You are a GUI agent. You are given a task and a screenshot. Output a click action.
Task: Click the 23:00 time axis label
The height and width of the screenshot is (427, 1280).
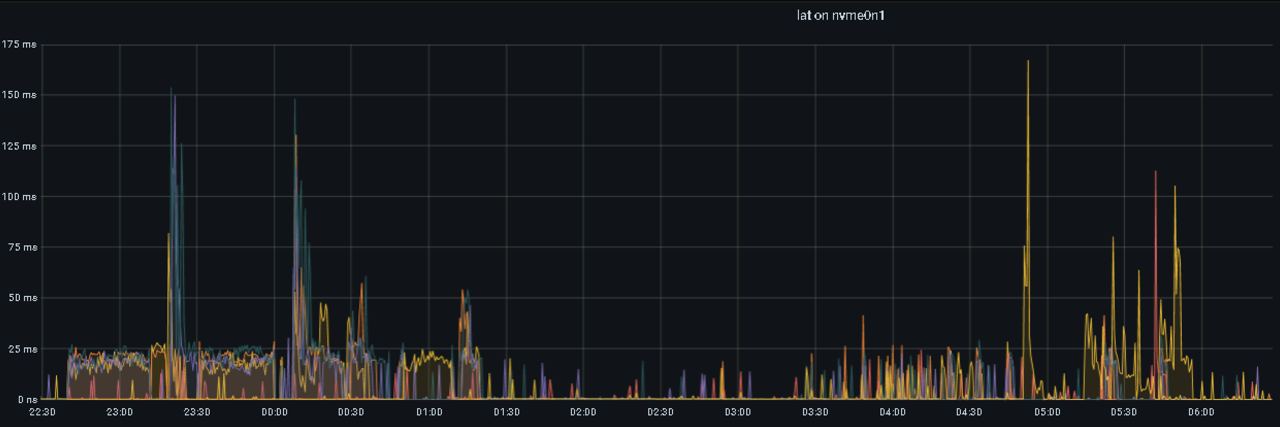click(x=120, y=412)
